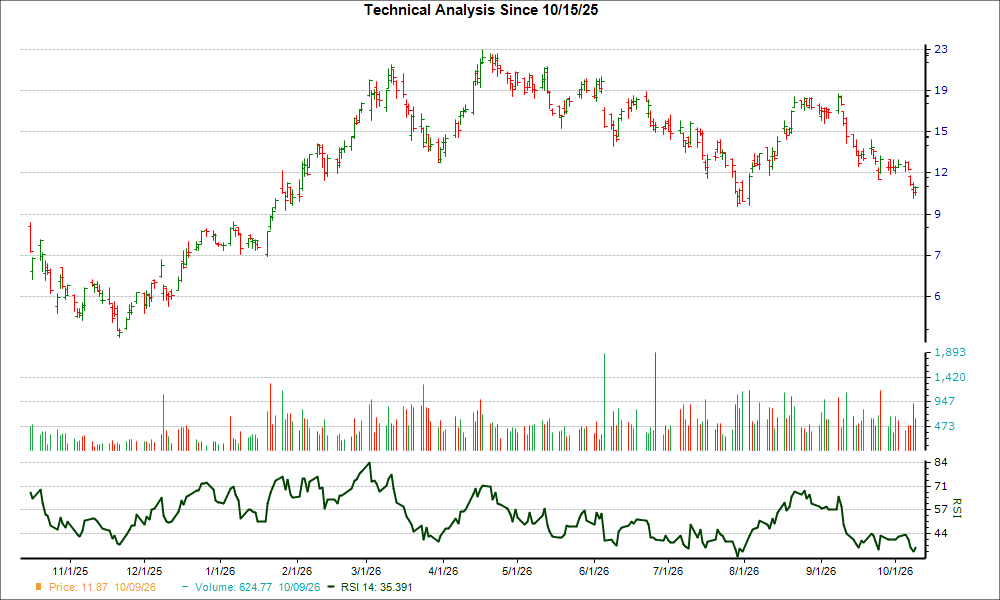Click the tallest green volume spike in June
Image resolution: width=1000 pixels, height=600 pixels.
(x=604, y=402)
